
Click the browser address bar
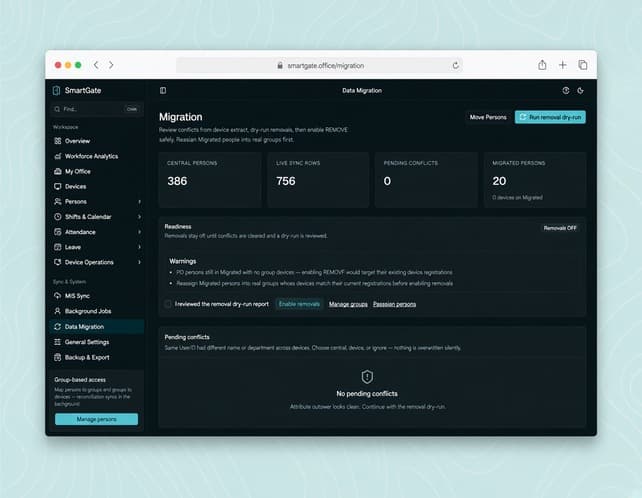tap(319, 66)
